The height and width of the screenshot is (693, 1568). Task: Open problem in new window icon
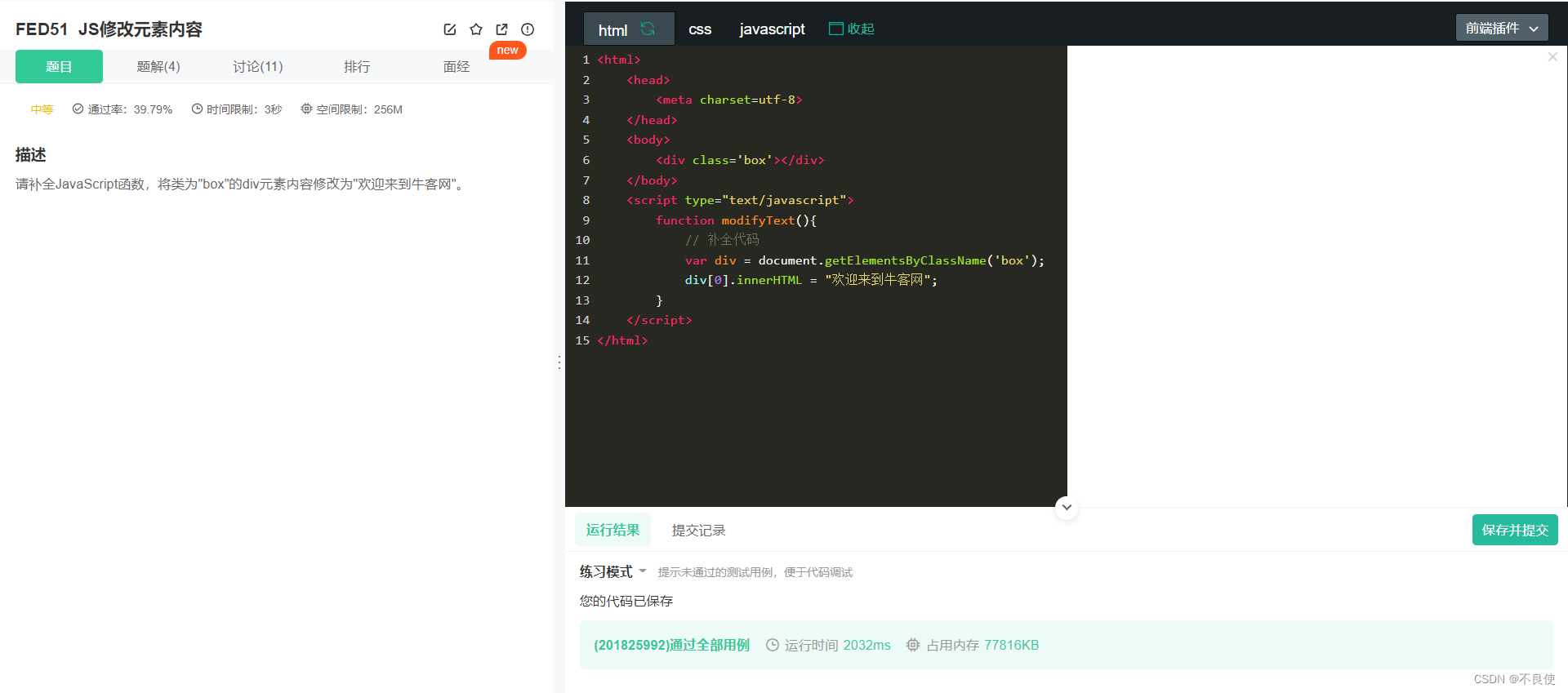click(502, 29)
